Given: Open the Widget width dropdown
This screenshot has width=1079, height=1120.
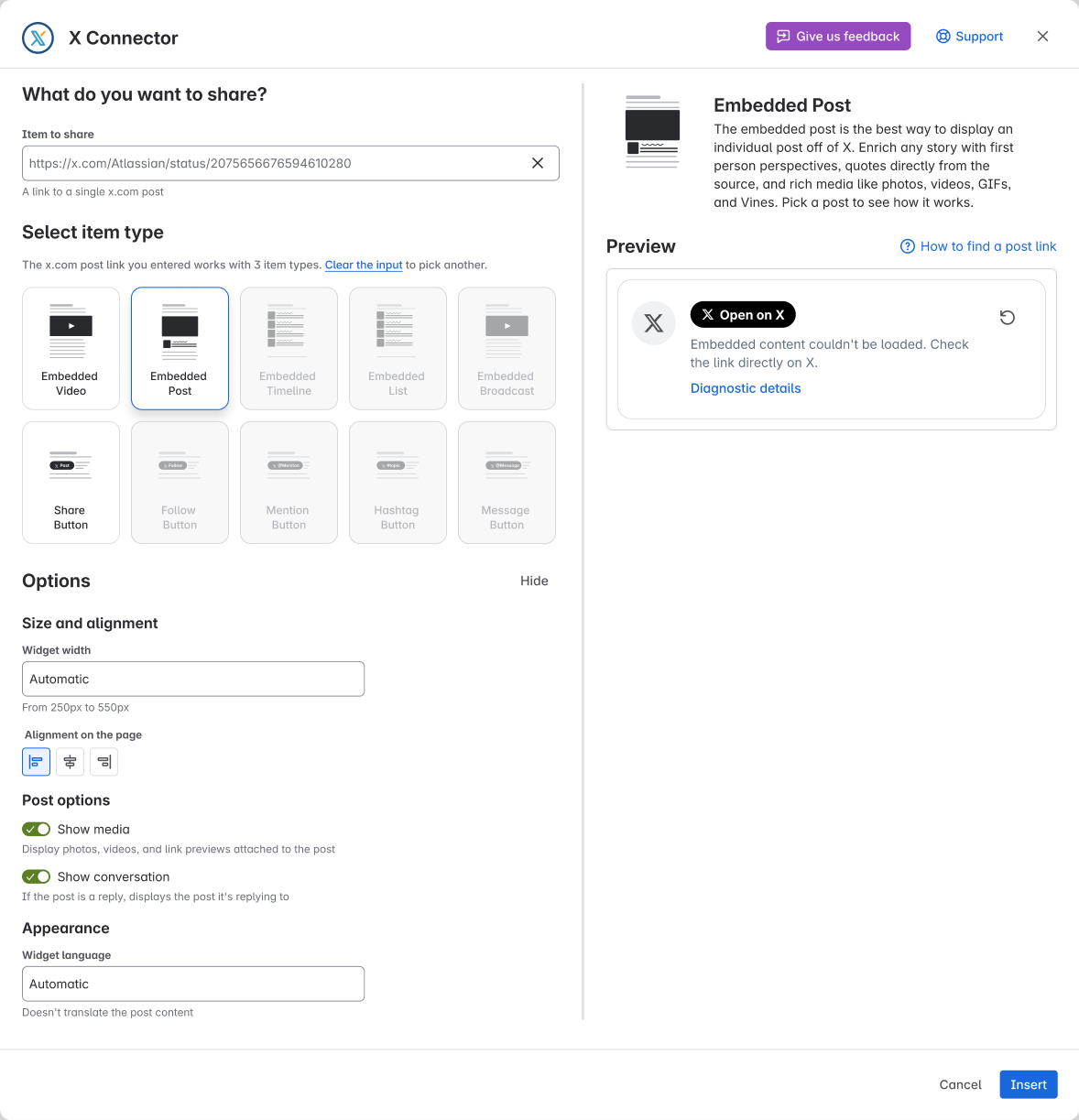Looking at the screenshot, I should pos(193,679).
